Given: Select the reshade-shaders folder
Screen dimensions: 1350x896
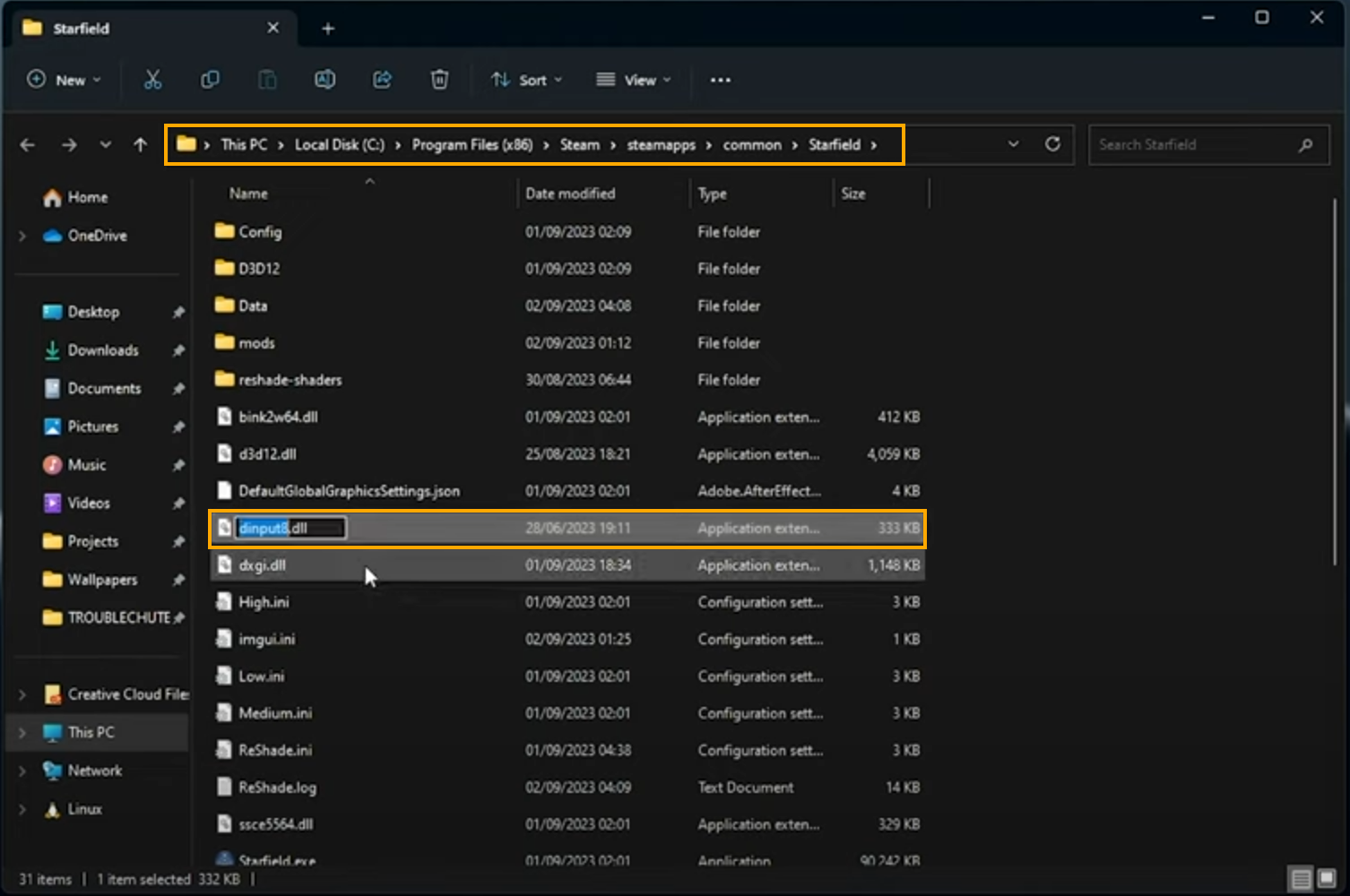Looking at the screenshot, I should (x=567, y=380).
